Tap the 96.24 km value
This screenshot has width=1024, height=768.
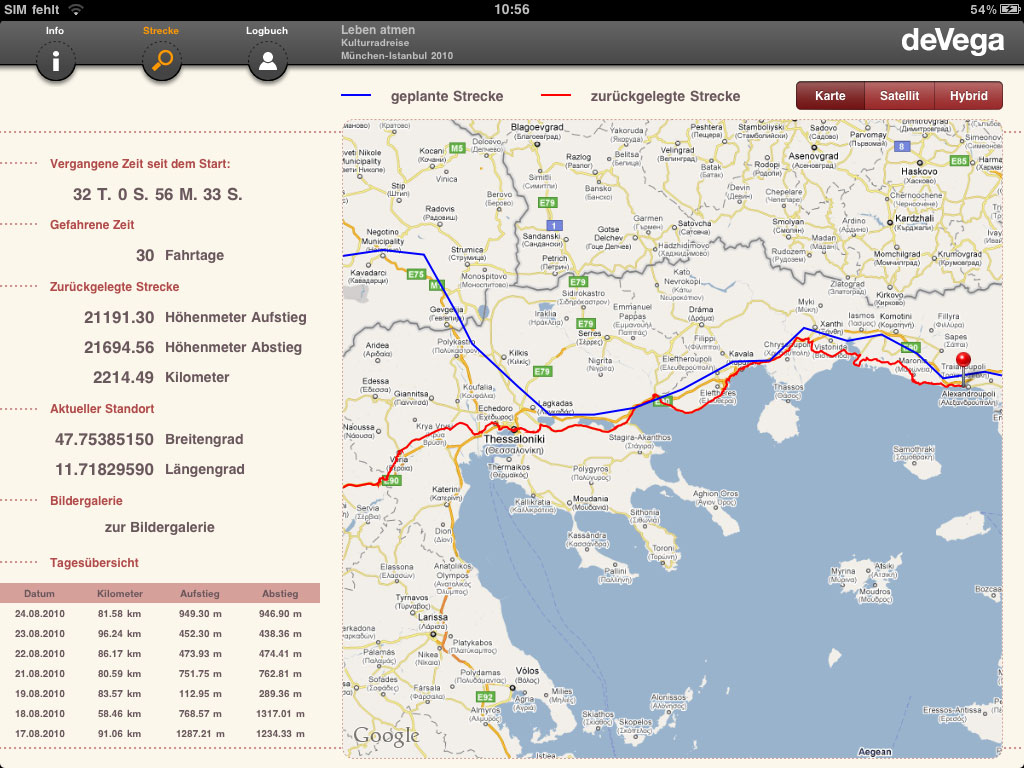120,633
